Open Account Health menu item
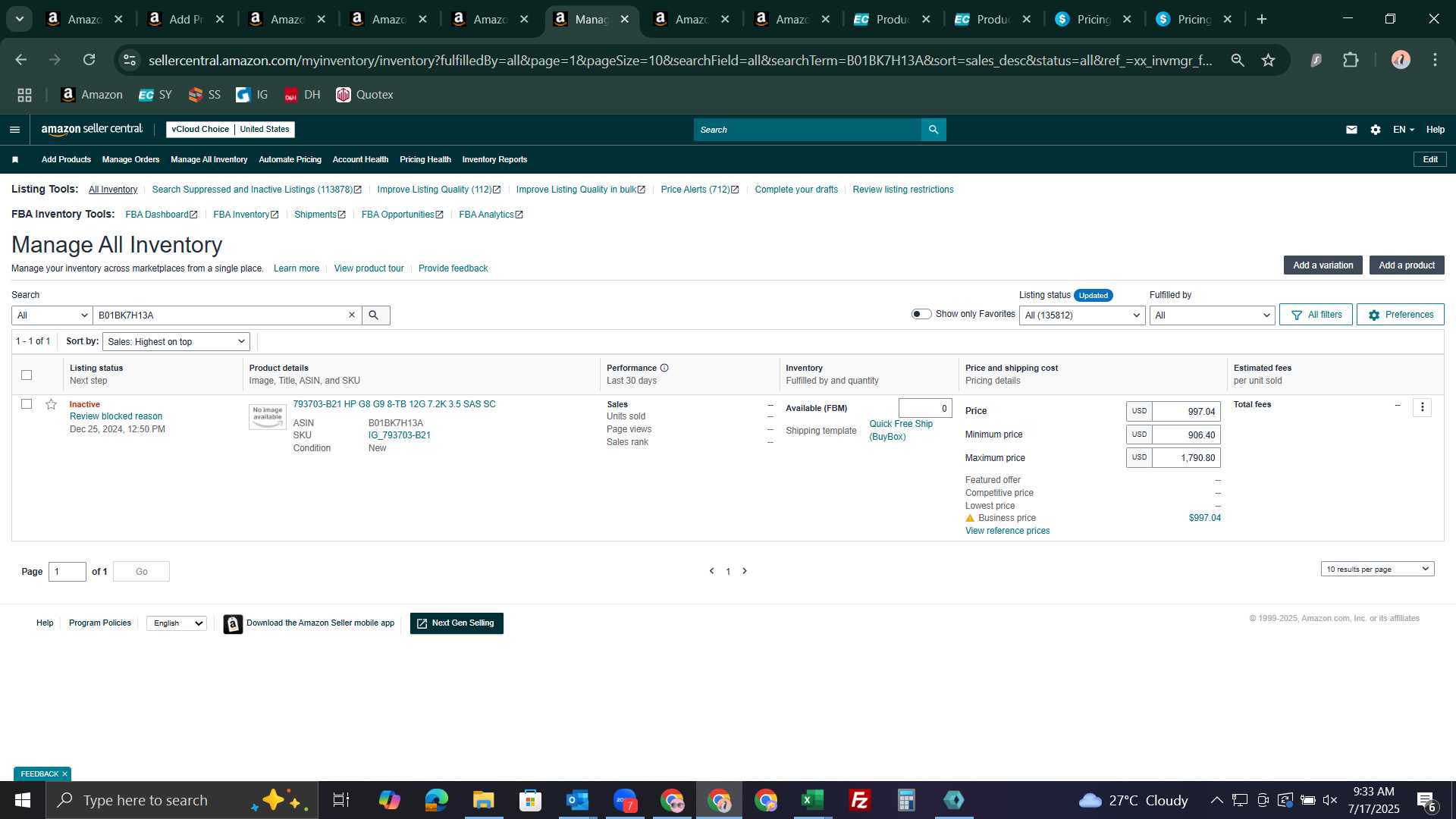 click(360, 159)
